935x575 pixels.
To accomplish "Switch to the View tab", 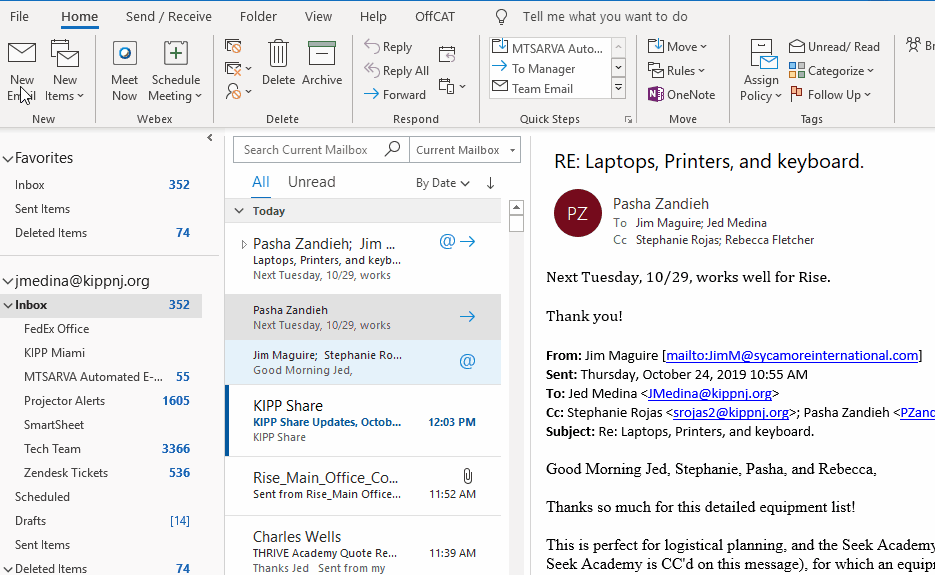I will (x=318, y=17).
